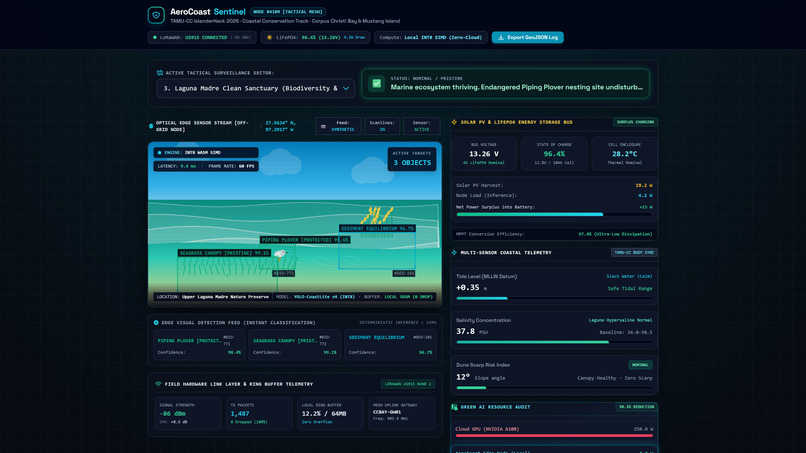Click the SEAGRASS CANOPY [PRISTINE] 99.1% video label

click(224, 253)
